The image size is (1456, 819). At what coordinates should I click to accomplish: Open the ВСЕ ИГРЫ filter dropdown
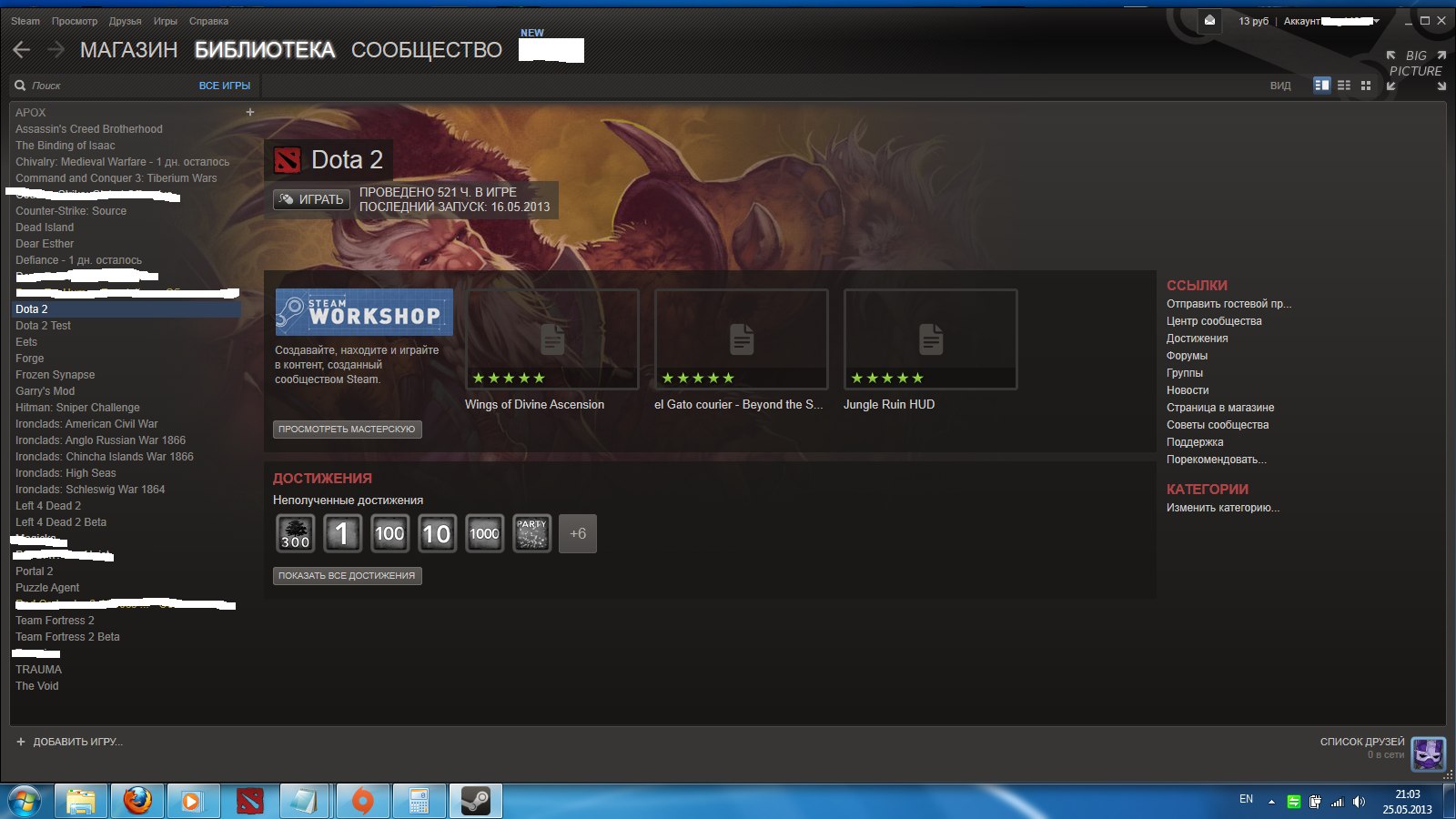click(x=224, y=86)
